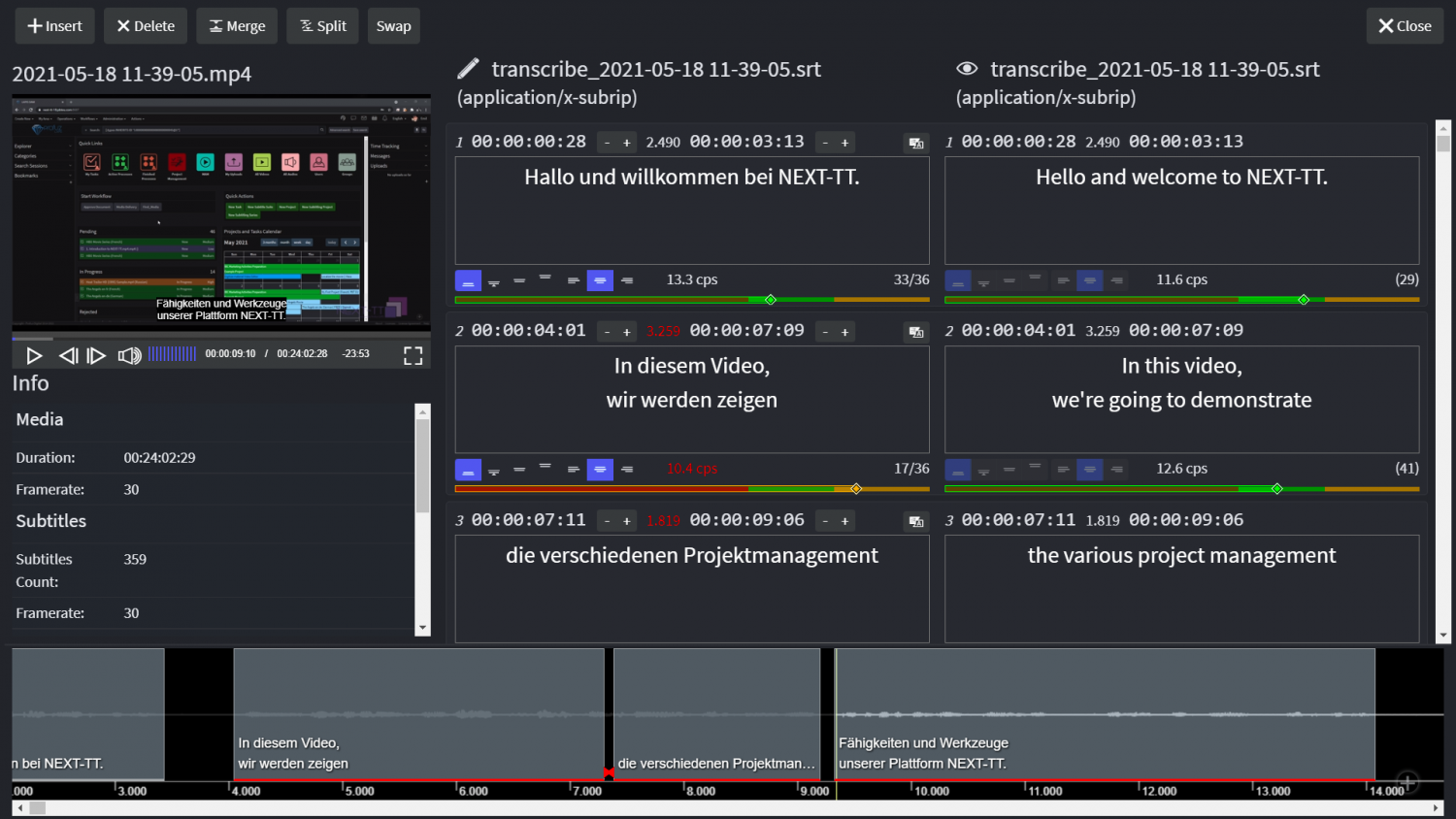Adjust the video volume level slider
Screen dimensions: 1456x819
(x=172, y=354)
